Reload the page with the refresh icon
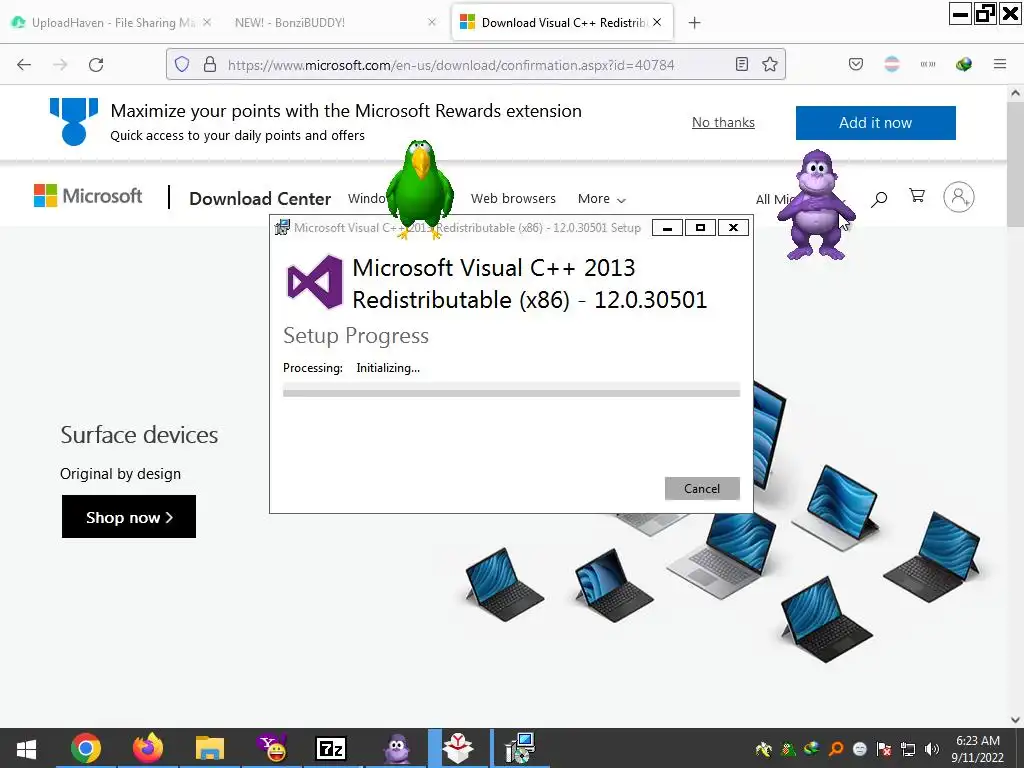Screen dimensions: 1024x768 coord(96,65)
